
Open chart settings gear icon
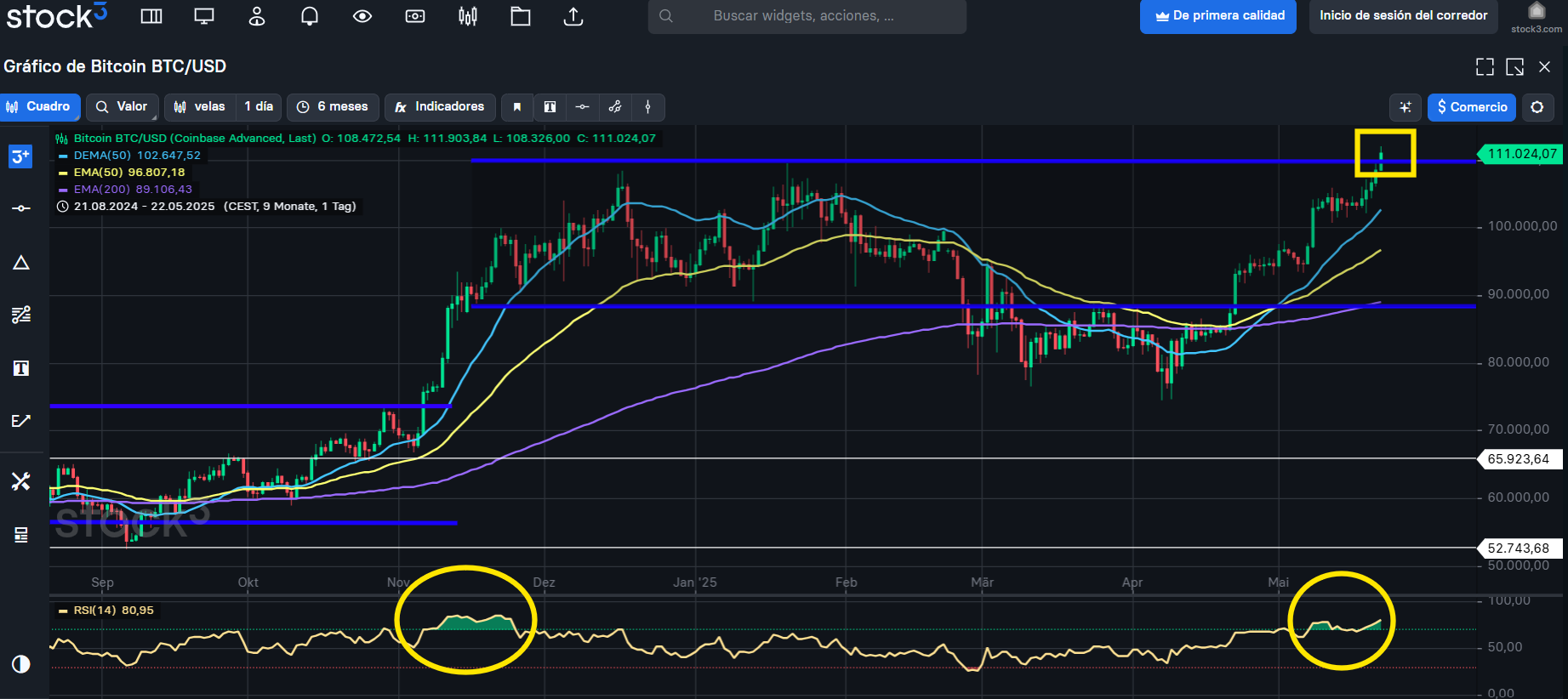coord(1537,107)
